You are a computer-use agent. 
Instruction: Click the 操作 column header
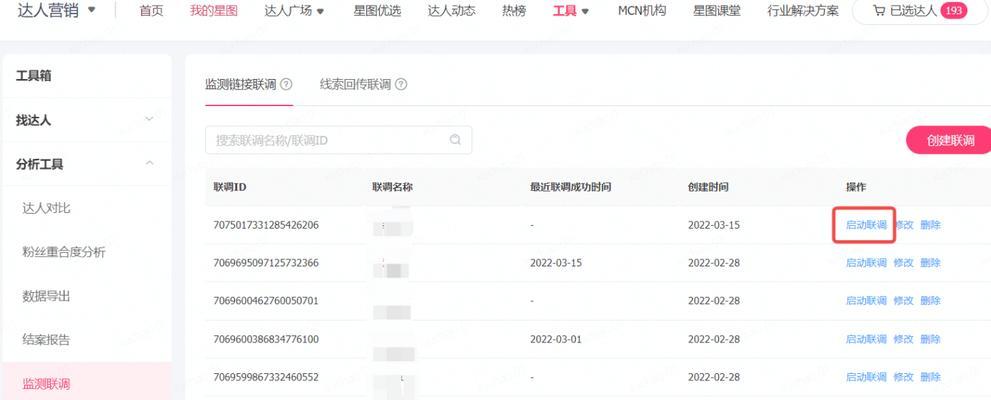pyautogui.click(x=856, y=187)
